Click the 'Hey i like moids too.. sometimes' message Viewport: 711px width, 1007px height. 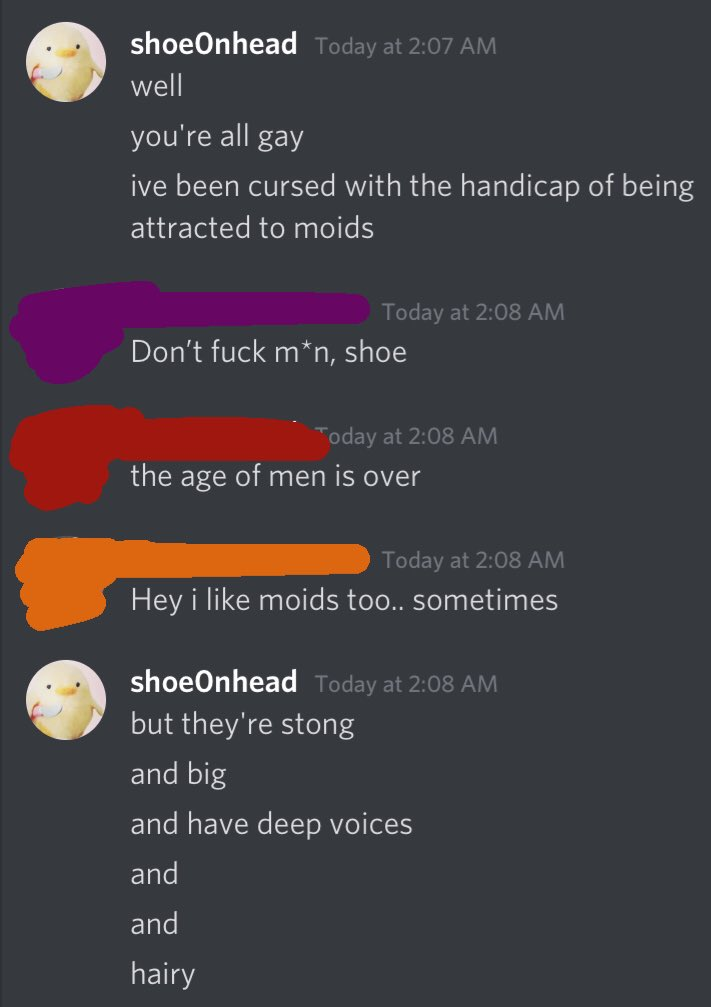[344, 601]
